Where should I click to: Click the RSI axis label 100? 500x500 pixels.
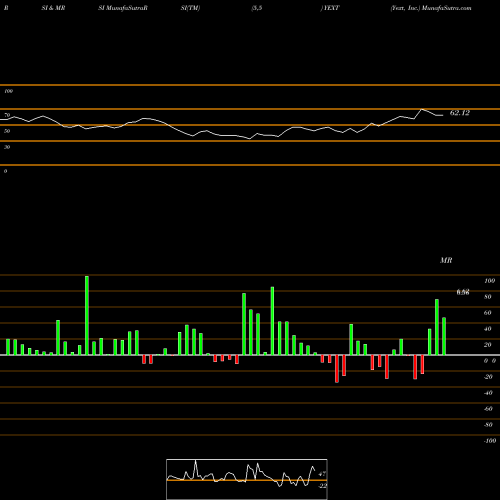click(8, 91)
